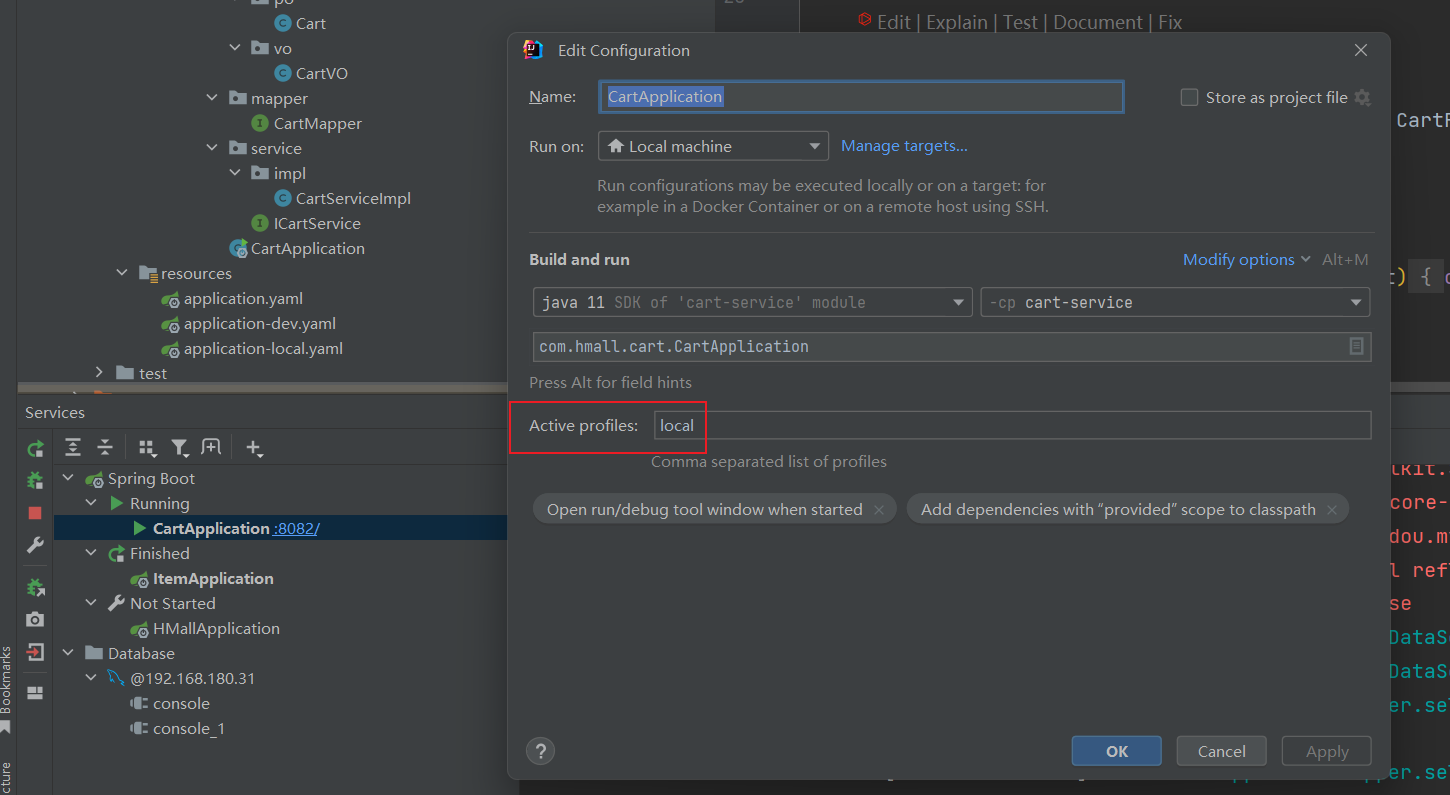
Task: Collapse the Spring Boot node in Services
Action: point(69,479)
